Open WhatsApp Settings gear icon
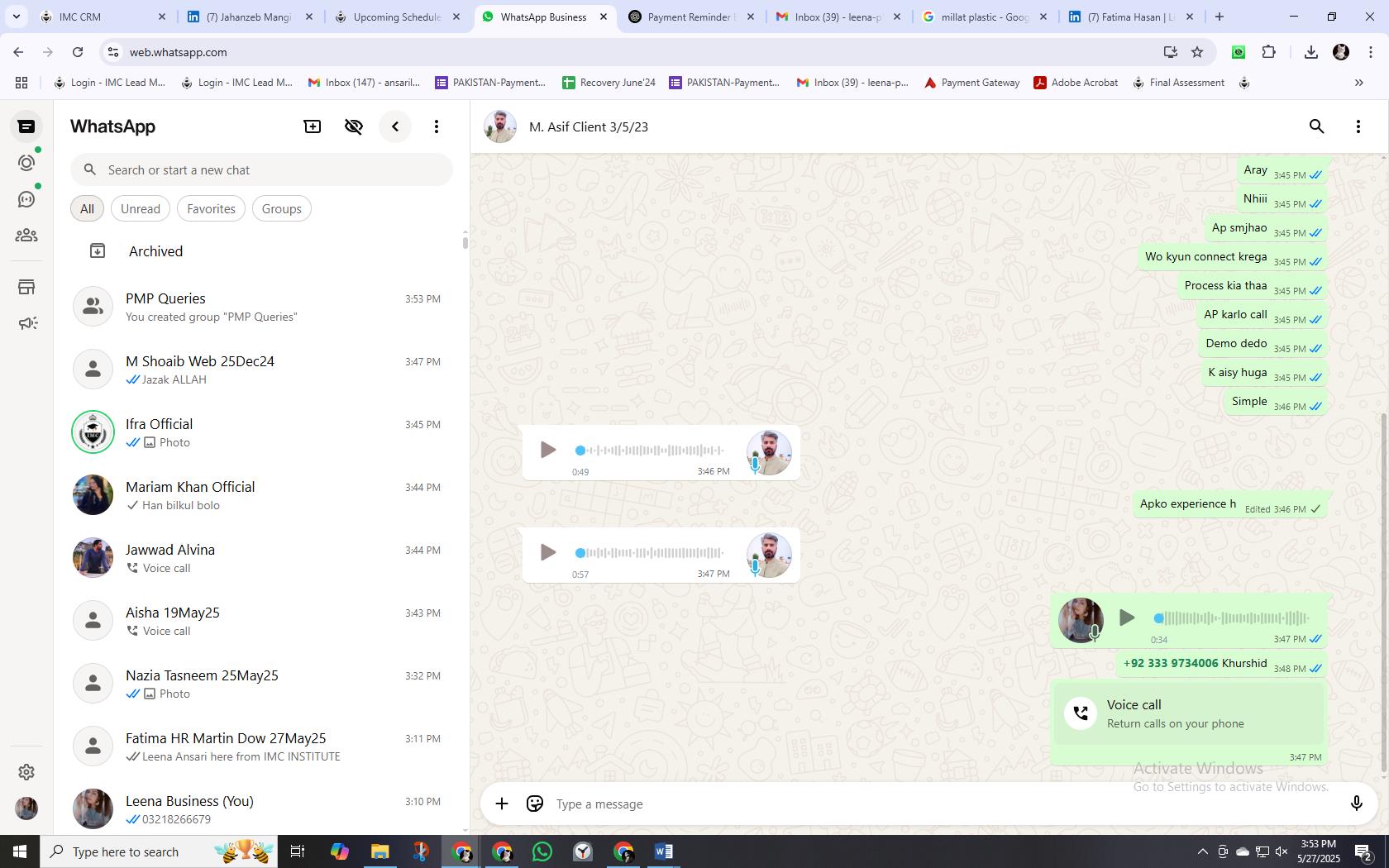 coord(26,771)
